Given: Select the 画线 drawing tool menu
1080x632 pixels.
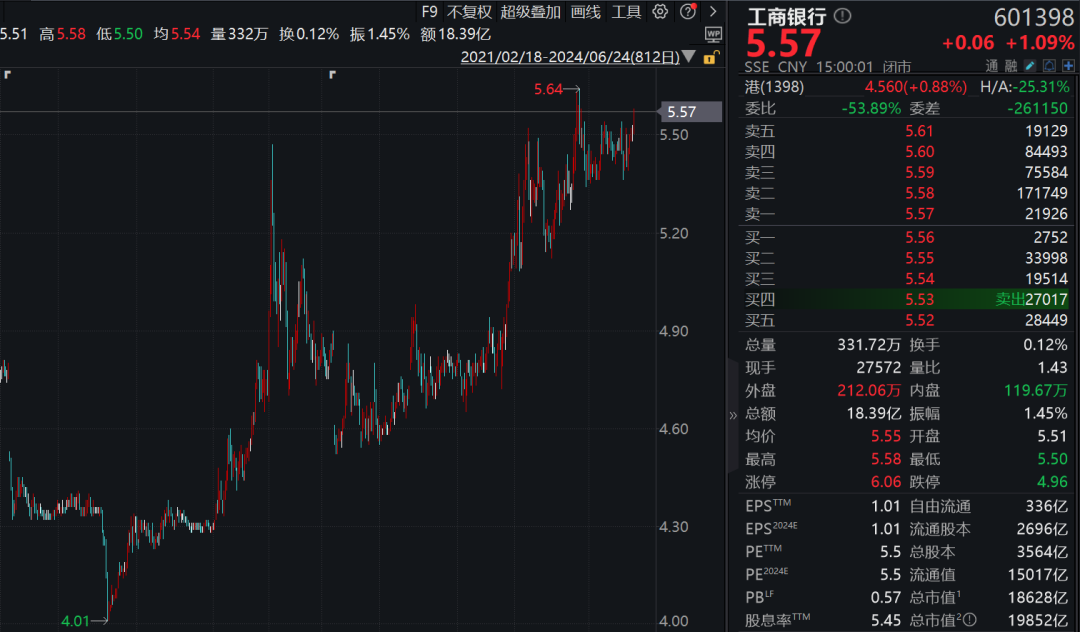Looking at the screenshot, I should [x=585, y=12].
